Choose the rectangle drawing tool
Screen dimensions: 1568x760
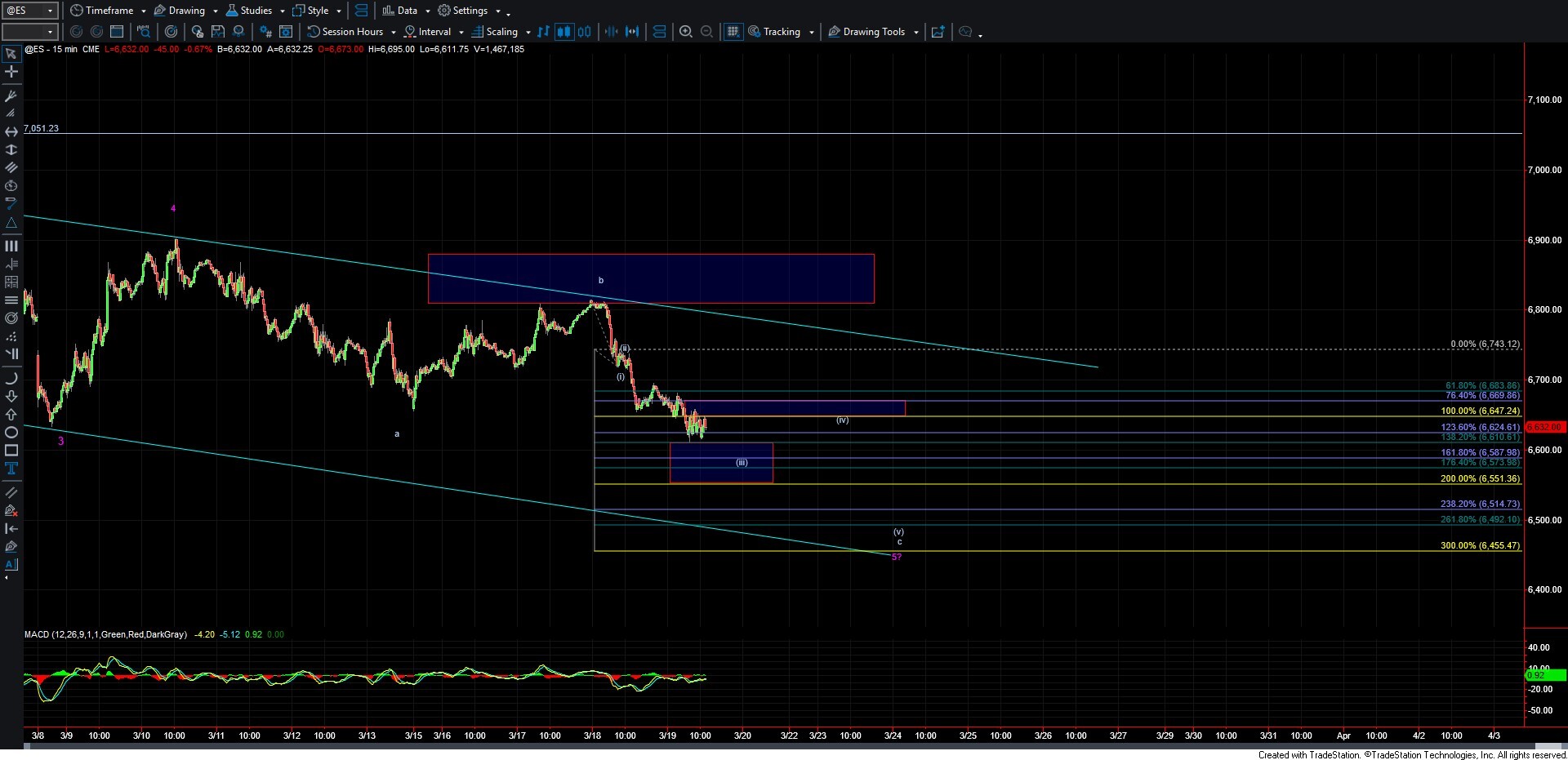[11, 451]
